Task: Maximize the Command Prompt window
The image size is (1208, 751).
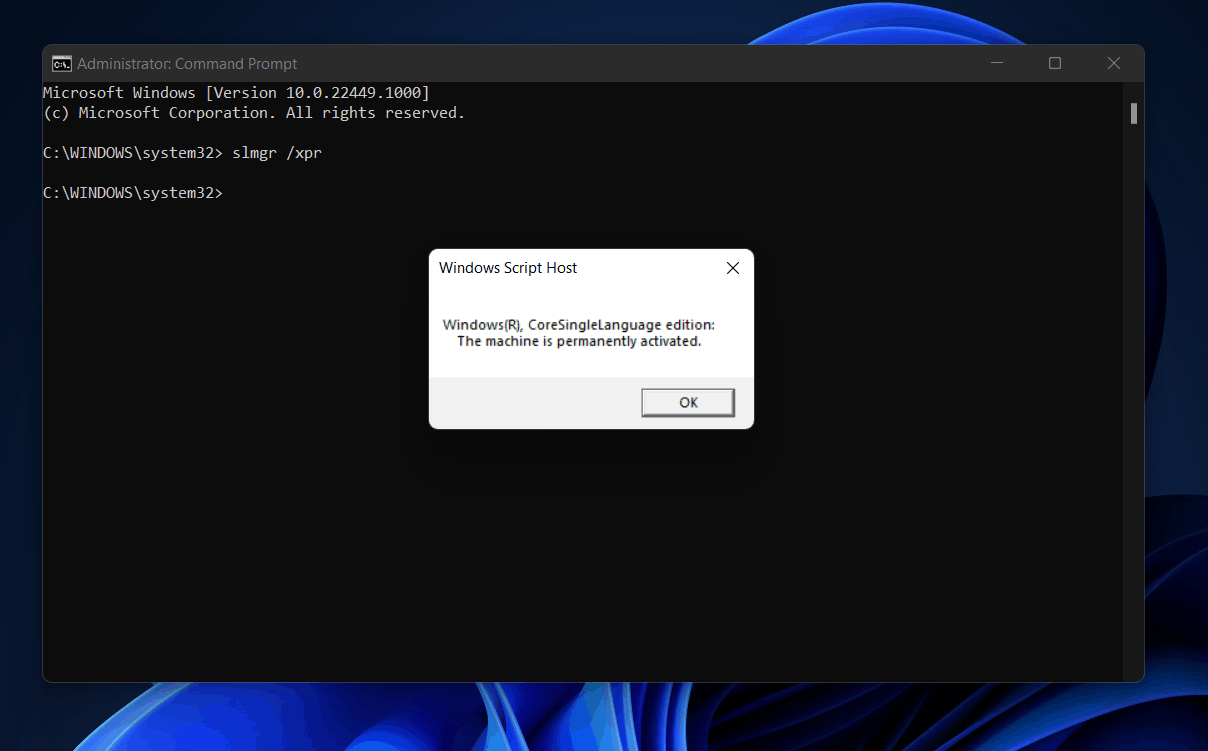Action: [x=1054, y=64]
